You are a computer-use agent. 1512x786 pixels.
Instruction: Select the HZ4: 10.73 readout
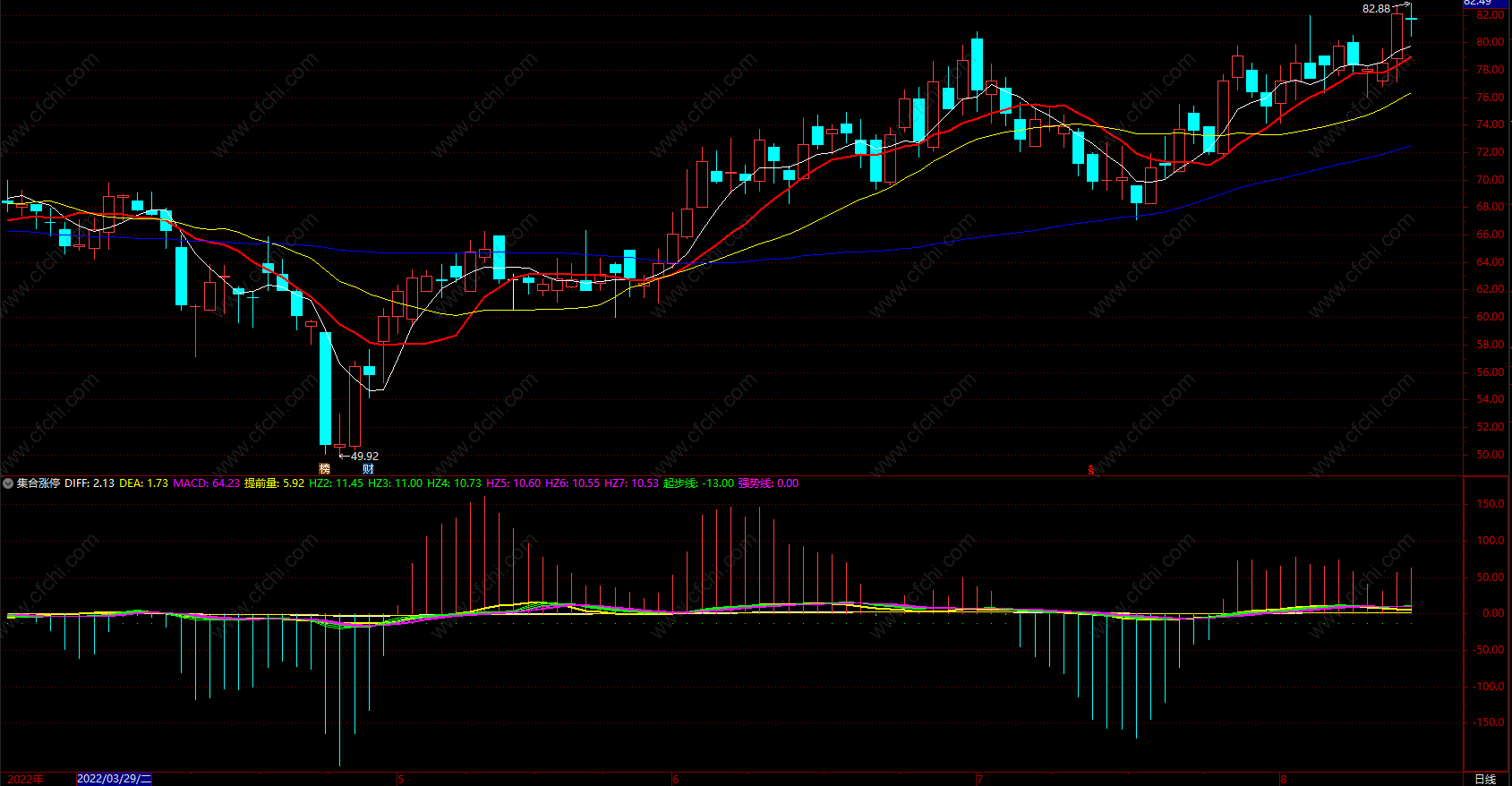(454, 483)
